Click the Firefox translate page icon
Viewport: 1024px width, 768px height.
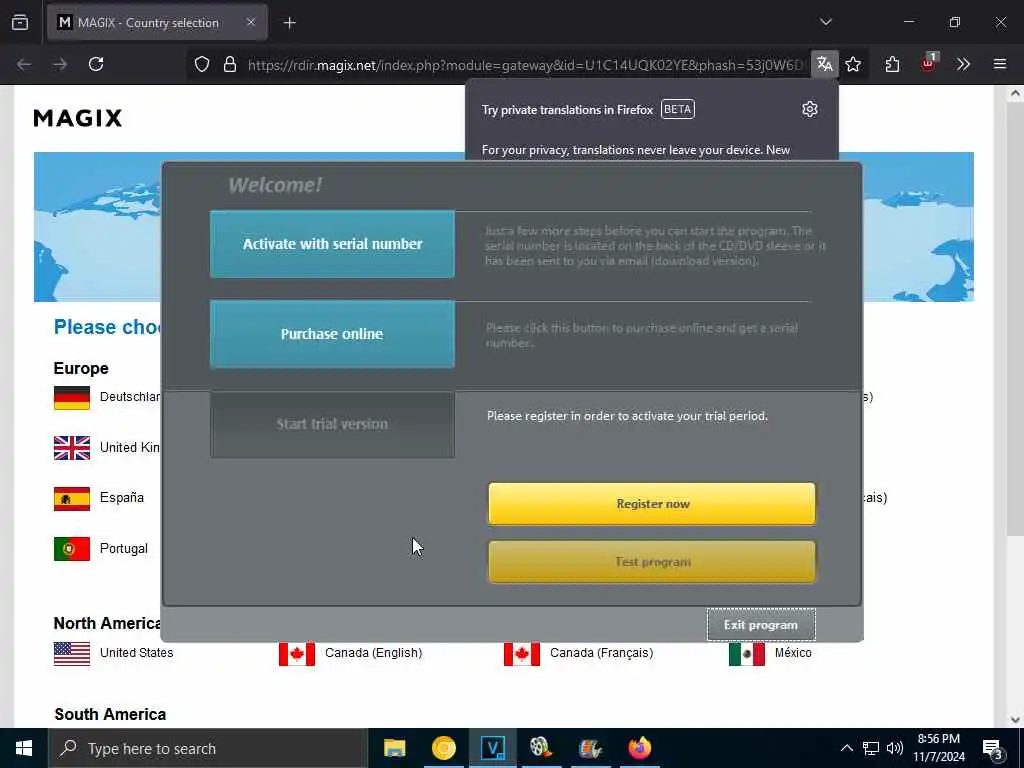point(825,64)
